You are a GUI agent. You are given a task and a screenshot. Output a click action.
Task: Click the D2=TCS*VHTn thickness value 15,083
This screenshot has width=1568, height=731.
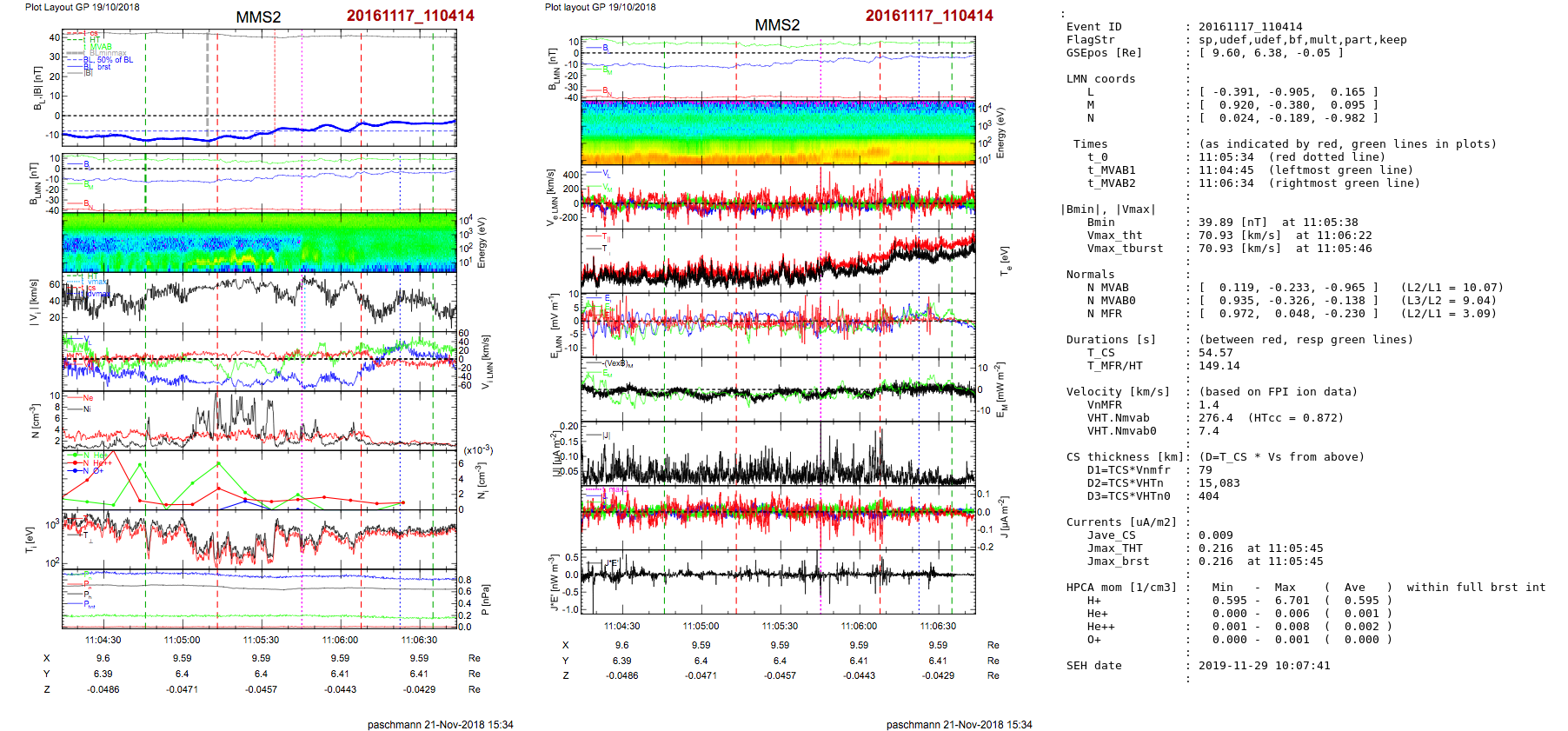coord(1219,483)
